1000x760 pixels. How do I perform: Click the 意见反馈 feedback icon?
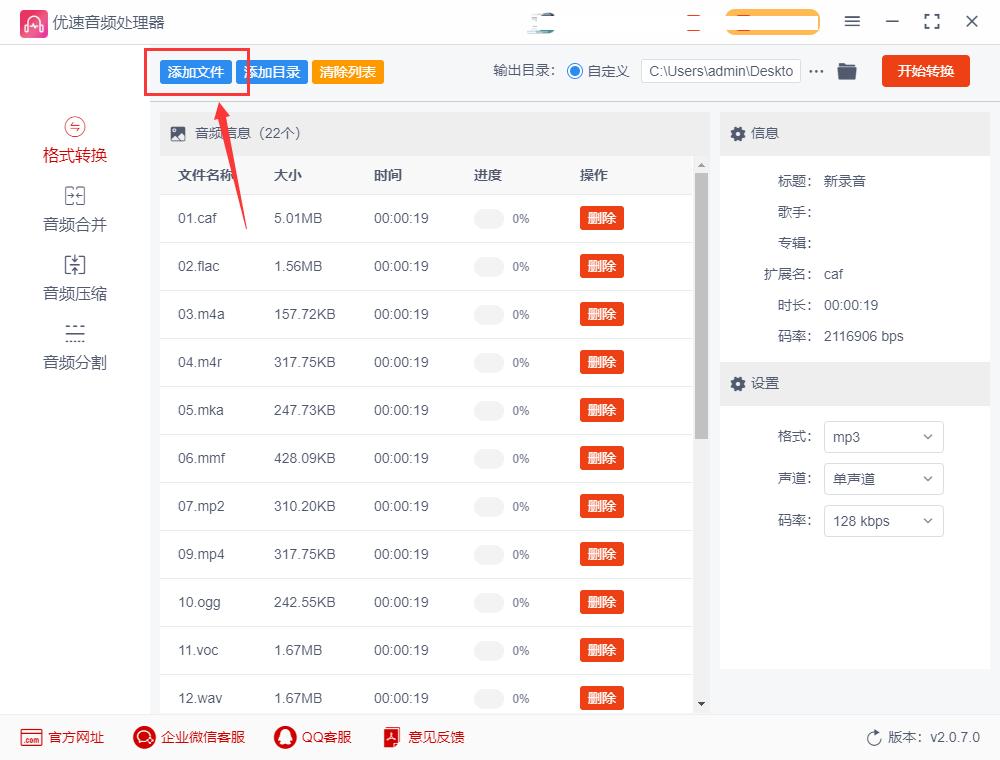point(390,737)
